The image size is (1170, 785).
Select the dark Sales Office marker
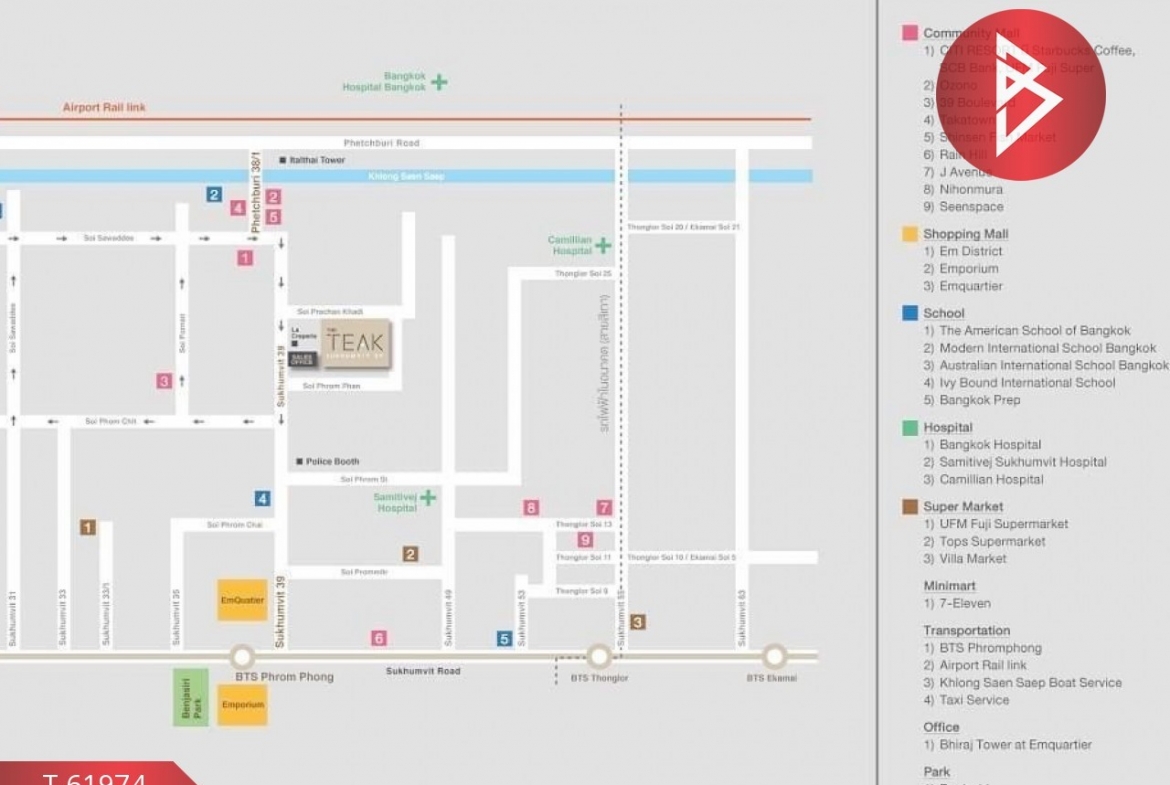[x=302, y=359]
